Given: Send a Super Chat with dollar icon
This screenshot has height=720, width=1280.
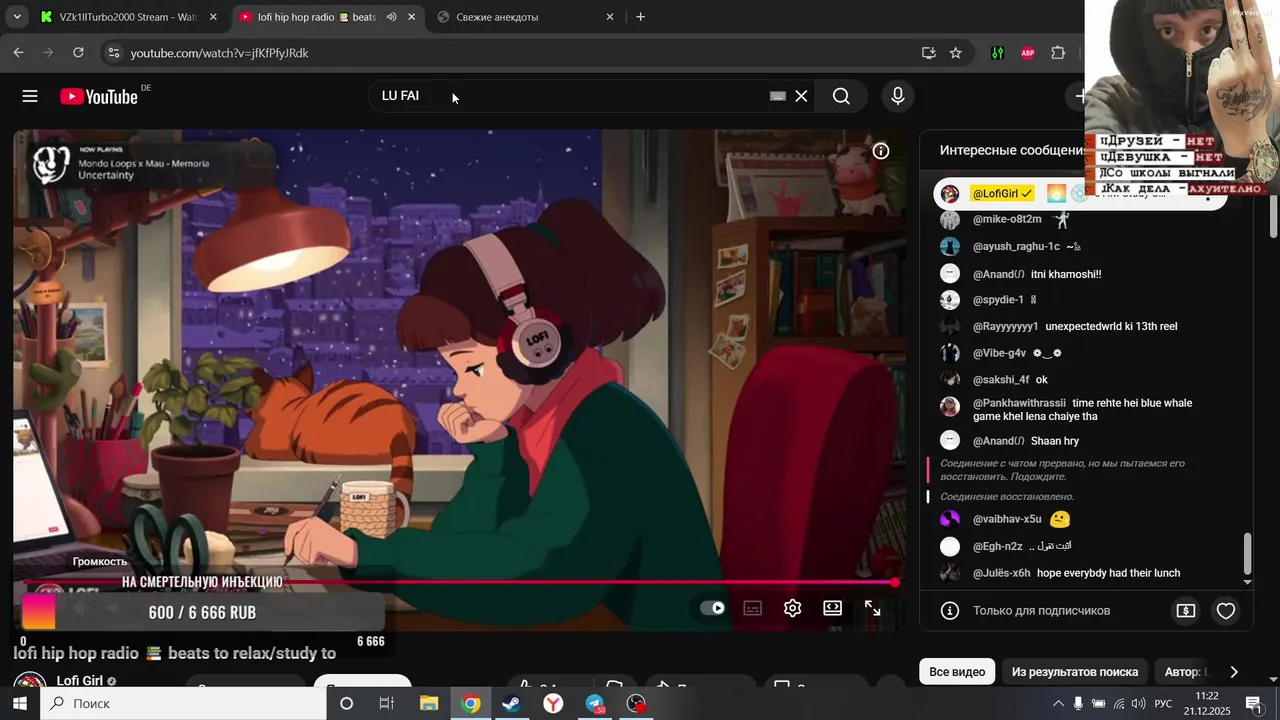Looking at the screenshot, I should tap(1186, 610).
